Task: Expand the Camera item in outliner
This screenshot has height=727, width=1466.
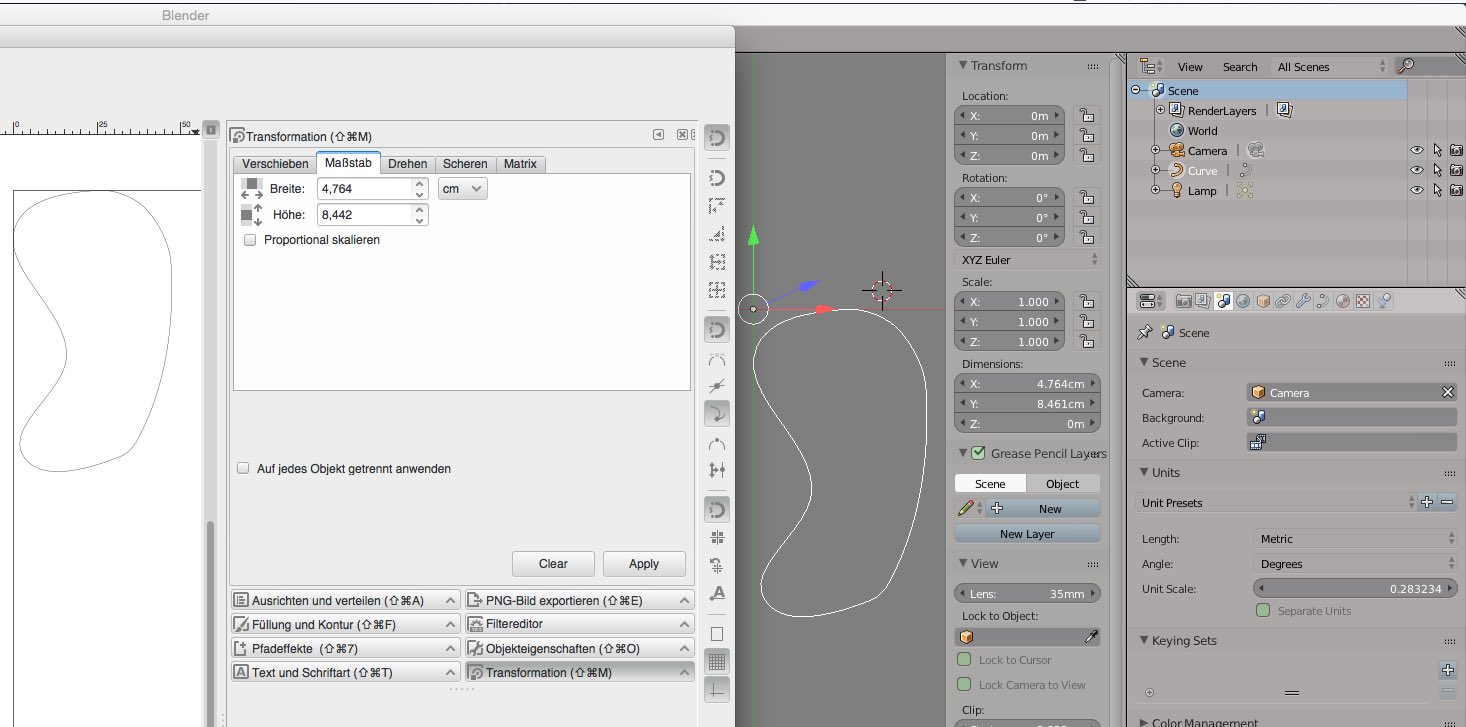Action: (1155, 151)
